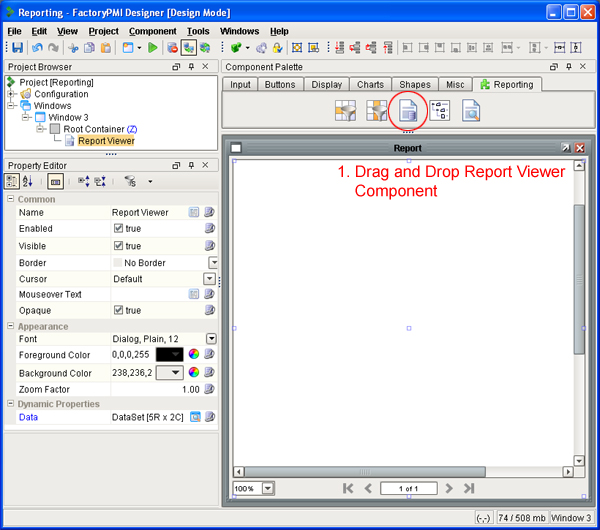Open the Project menu
The width and height of the screenshot is (600, 530).
tap(103, 31)
